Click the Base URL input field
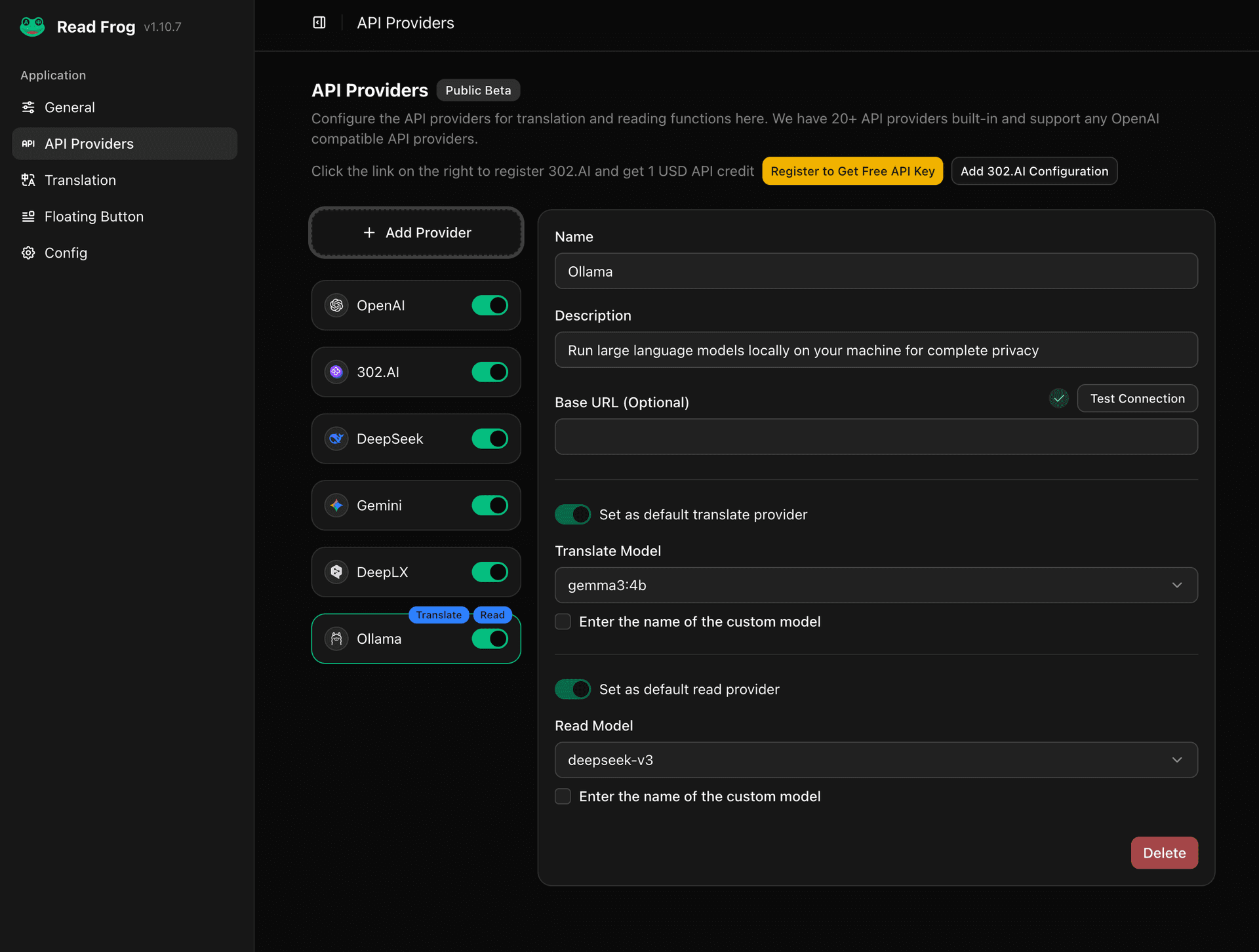Screen dimensions: 1259x952 pos(875,437)
